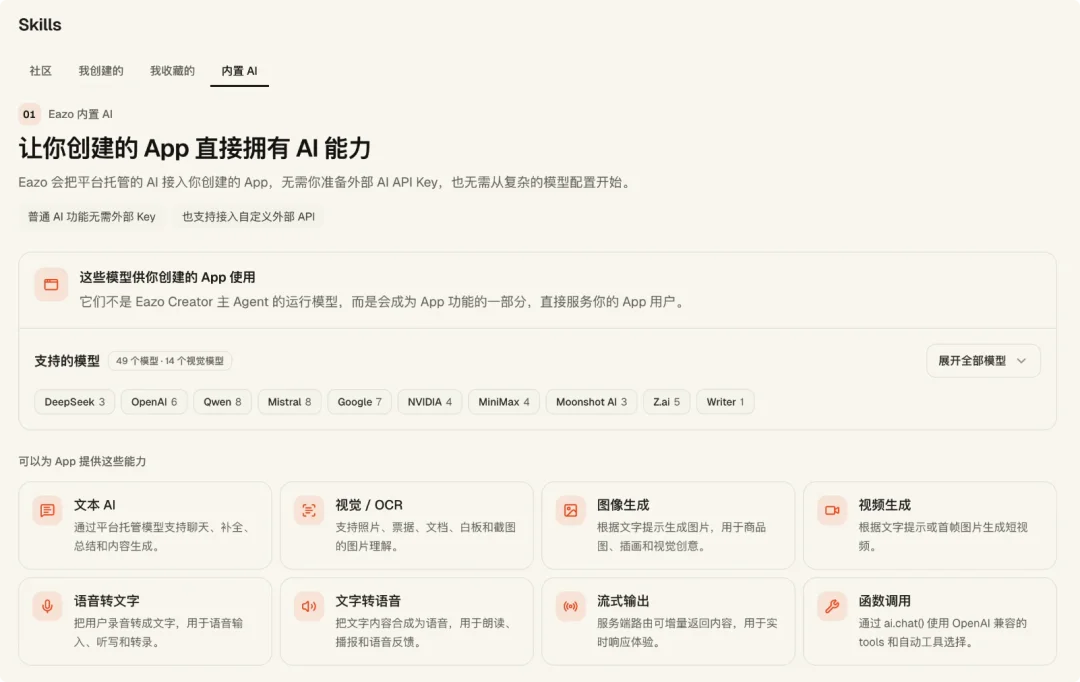Open the 我创建的 tab
The height and width of the screenshot is (682, 1080).
pos(101,71)
